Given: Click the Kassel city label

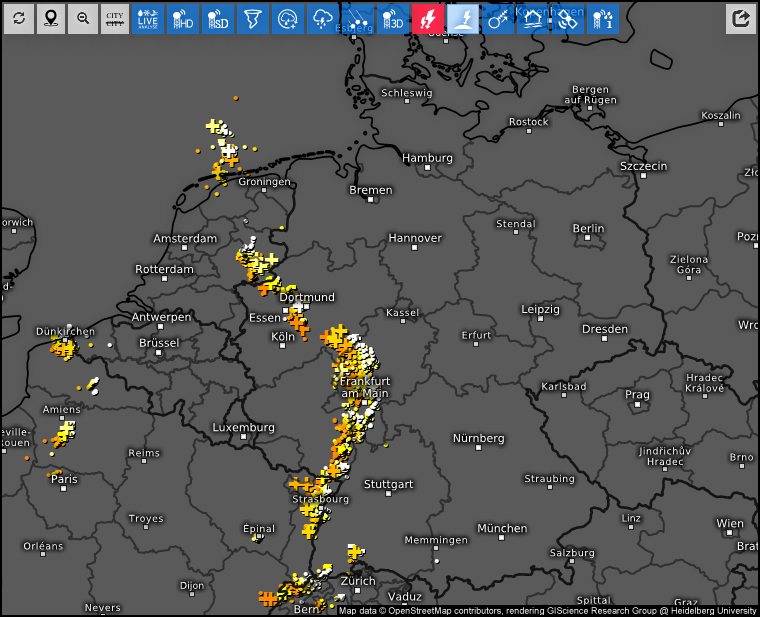Looking at the screenshot, I should (402, 313).
